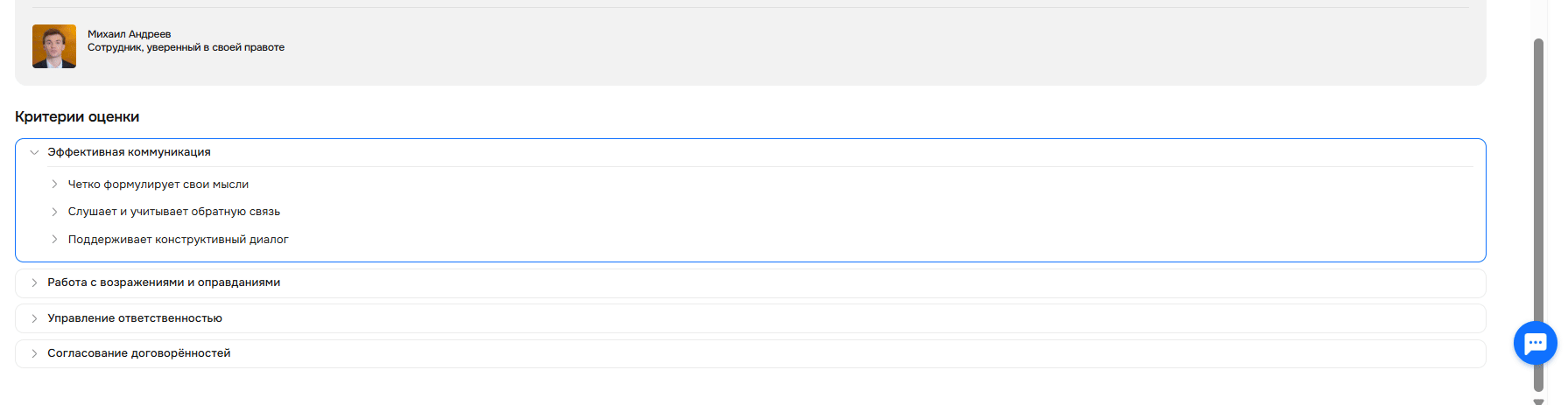The image size is (1568, 405).
Task: Click Михаил Андреев avatar photo
Action: [54, 46]
